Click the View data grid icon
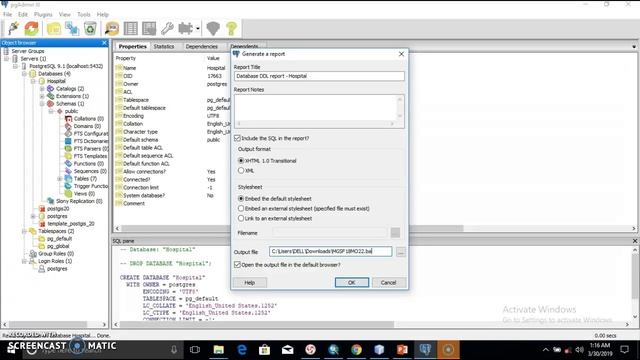 coord(131,29)
